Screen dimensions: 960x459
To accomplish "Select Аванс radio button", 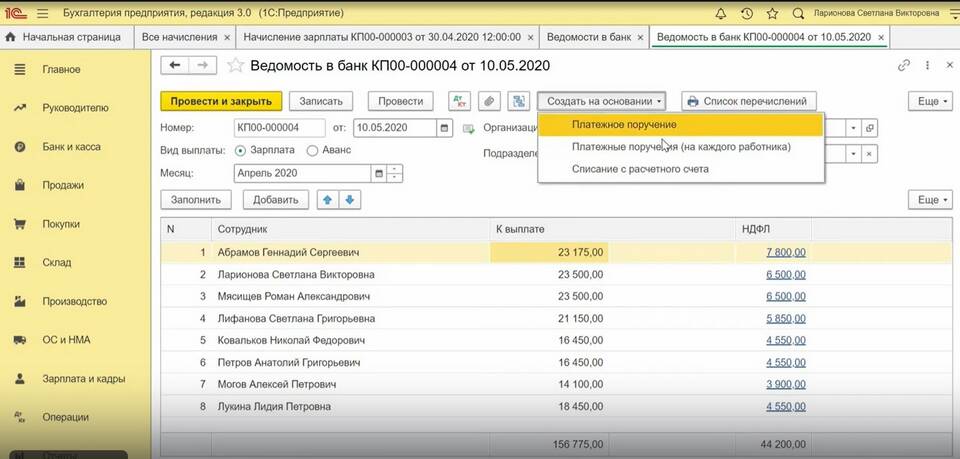I will tap(313, 150).
